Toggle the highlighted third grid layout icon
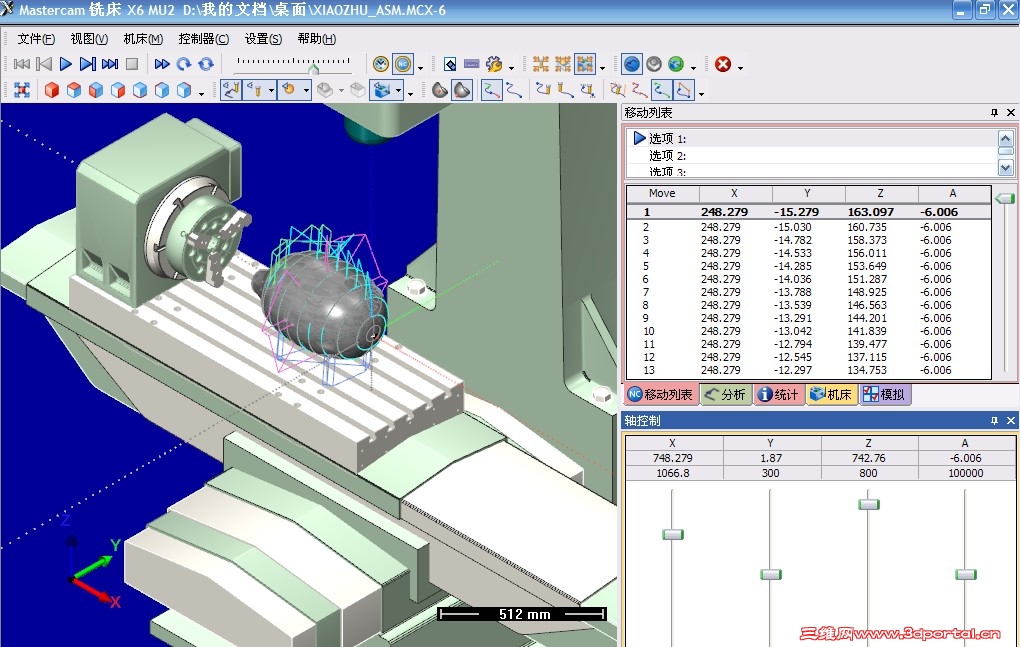The height and width of the screenshot is (647, 1020). [x=585, y=64]
